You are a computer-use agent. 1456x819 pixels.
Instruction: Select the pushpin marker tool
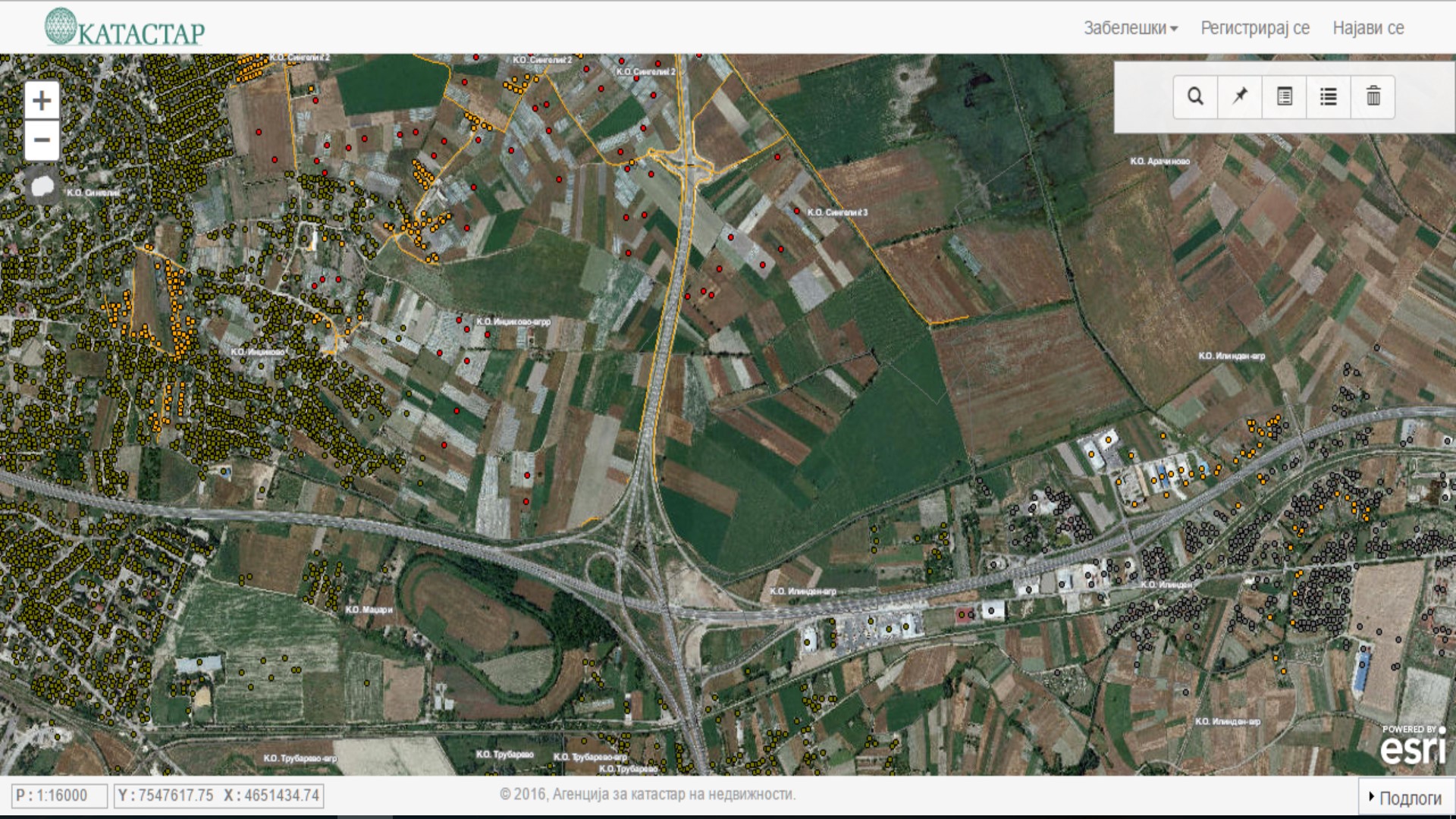point(1240,97)
